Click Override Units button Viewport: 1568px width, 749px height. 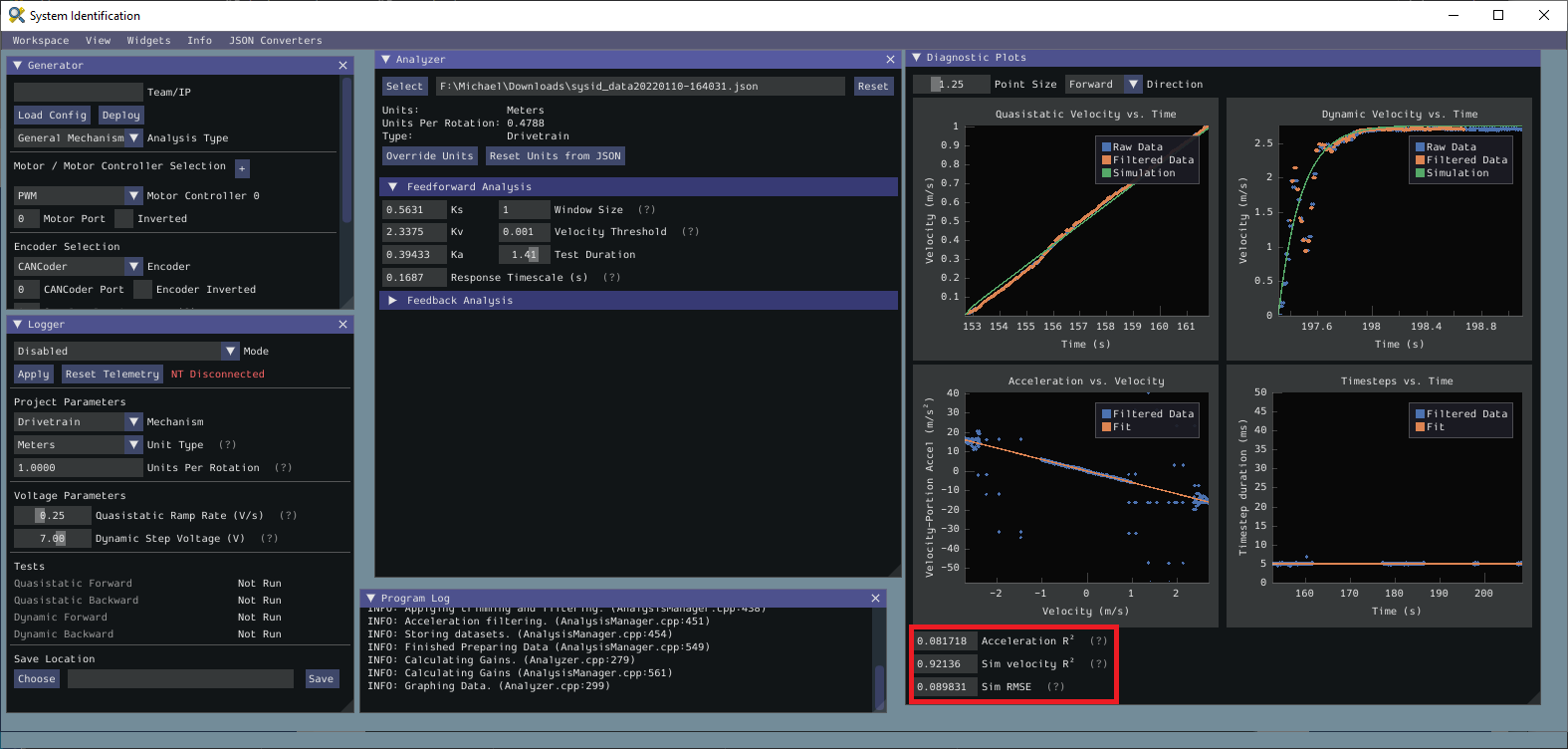pyautogui.click(x=430, y=156)
